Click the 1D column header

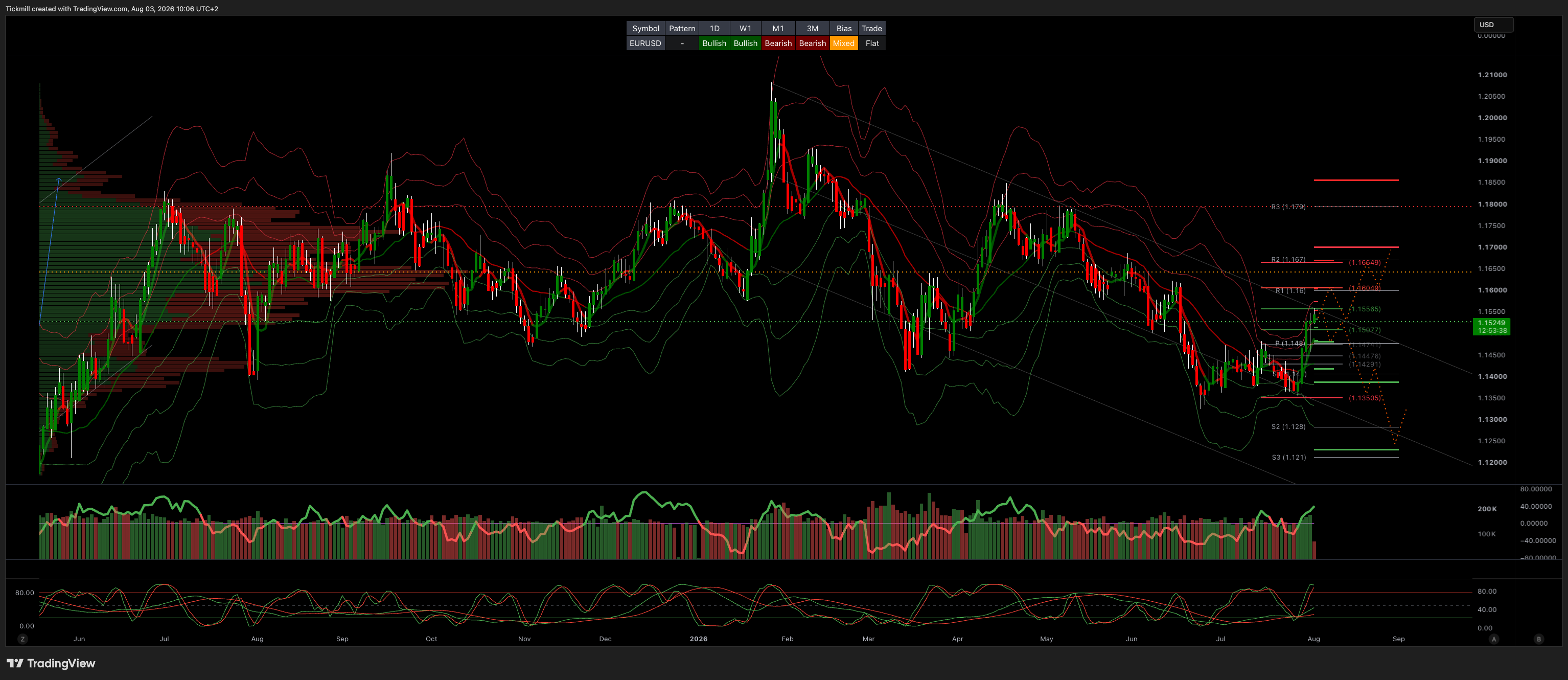714,28
